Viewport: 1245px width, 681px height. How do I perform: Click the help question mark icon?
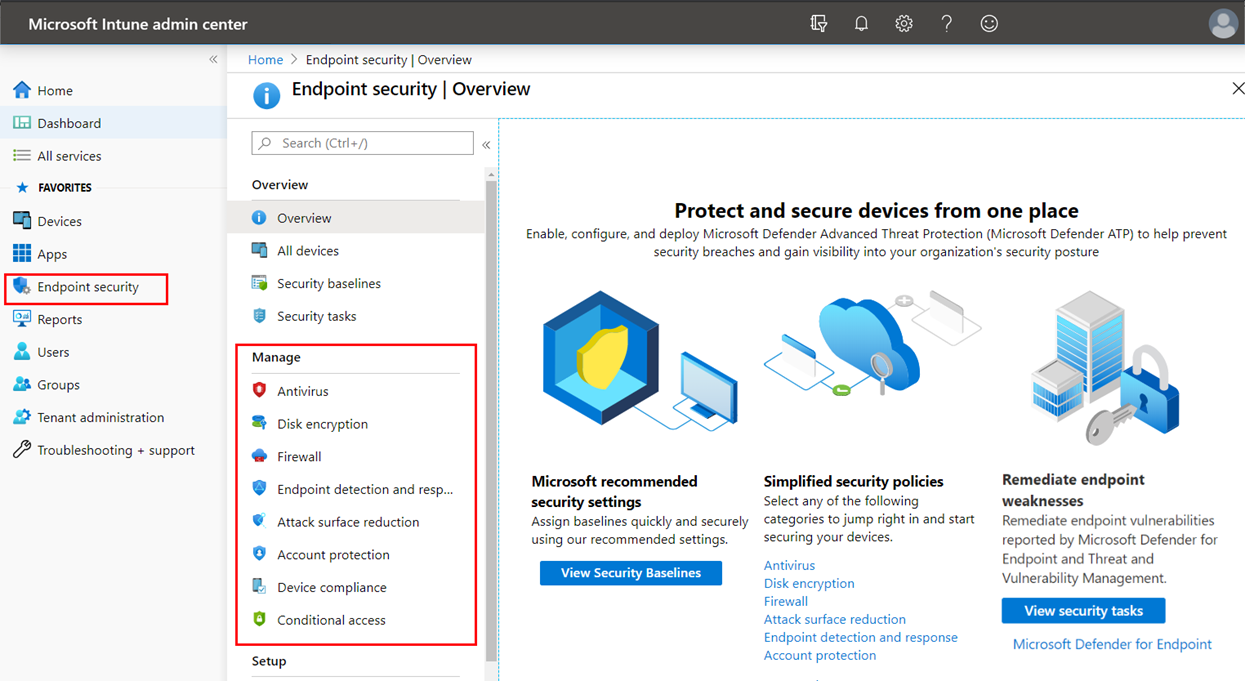[946, 24]
